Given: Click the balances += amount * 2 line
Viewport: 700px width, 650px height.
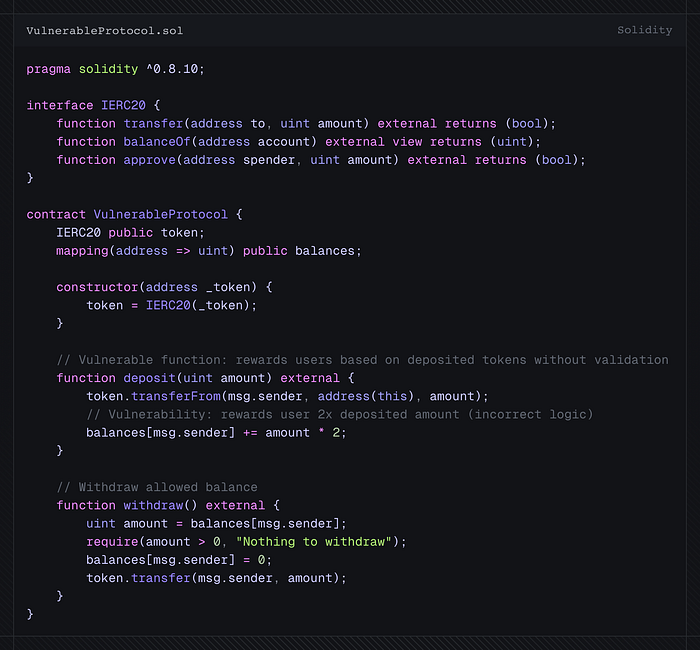Looking at the screenshot, I should coord(216,433).
